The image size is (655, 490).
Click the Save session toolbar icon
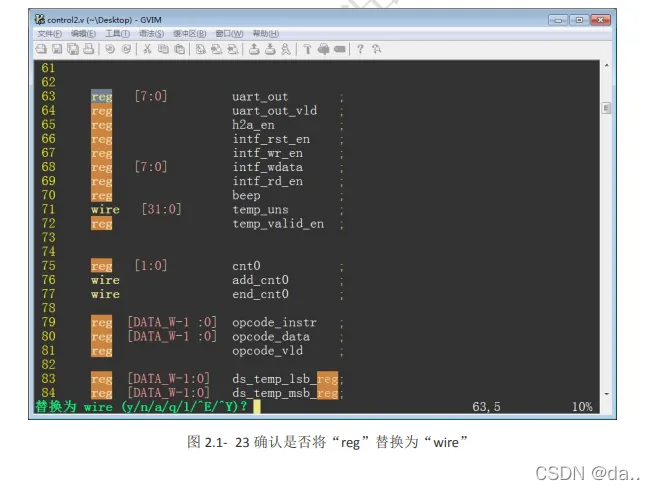[270, 49]
